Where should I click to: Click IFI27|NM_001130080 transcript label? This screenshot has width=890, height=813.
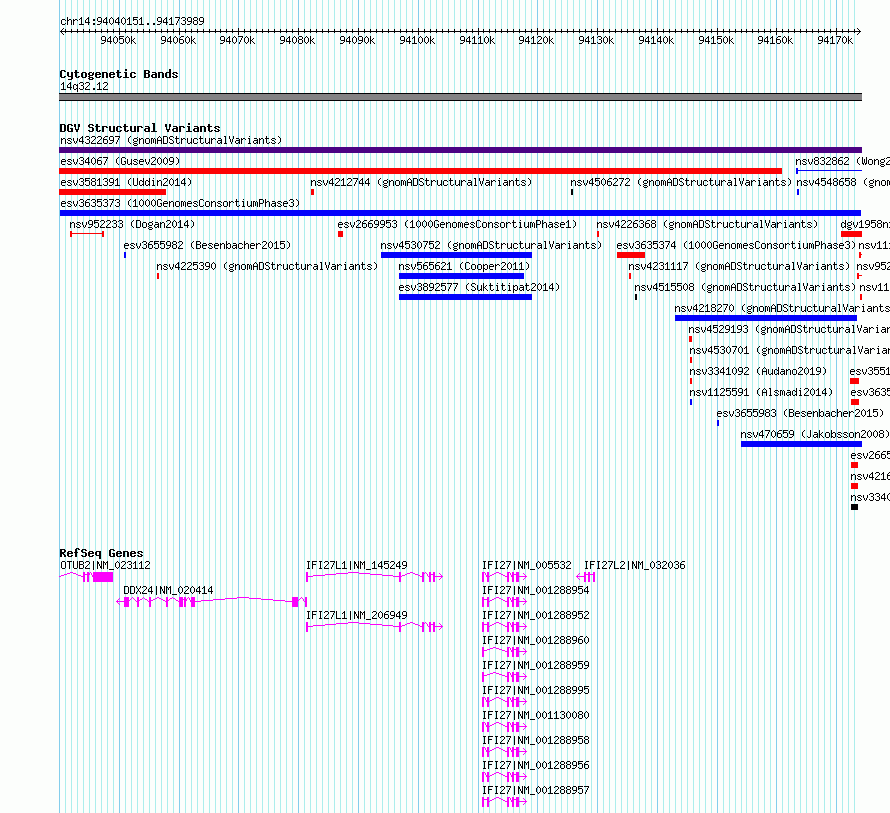[536, 715]
